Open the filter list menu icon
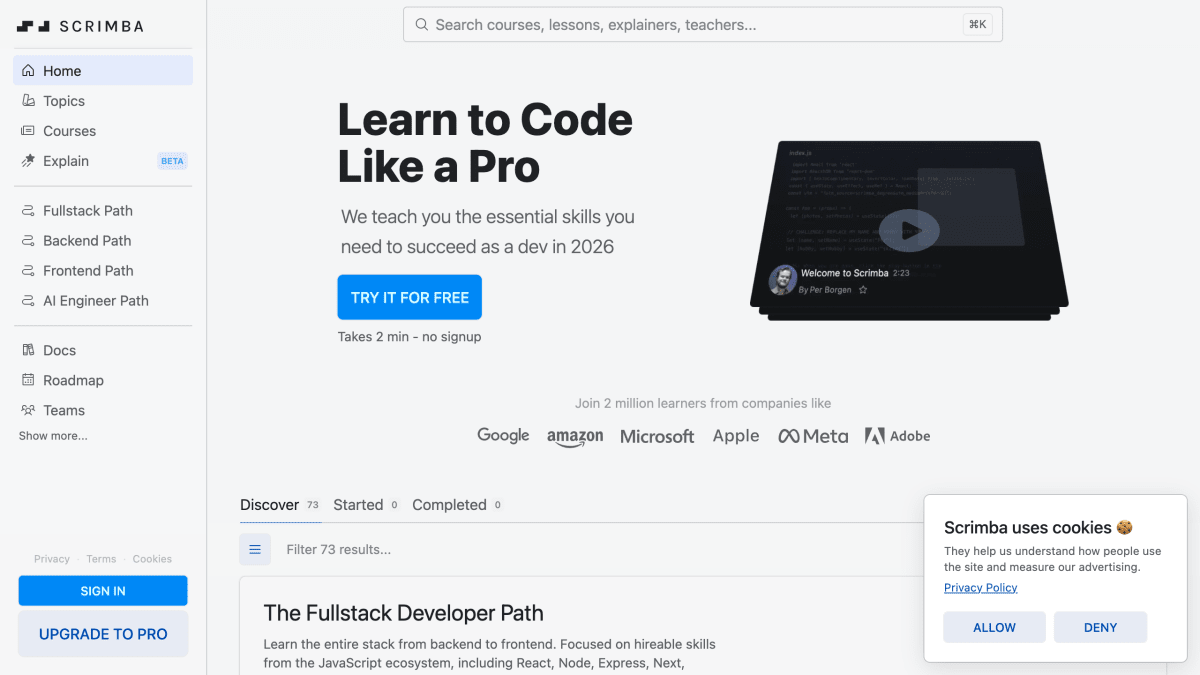 (255, 549)
